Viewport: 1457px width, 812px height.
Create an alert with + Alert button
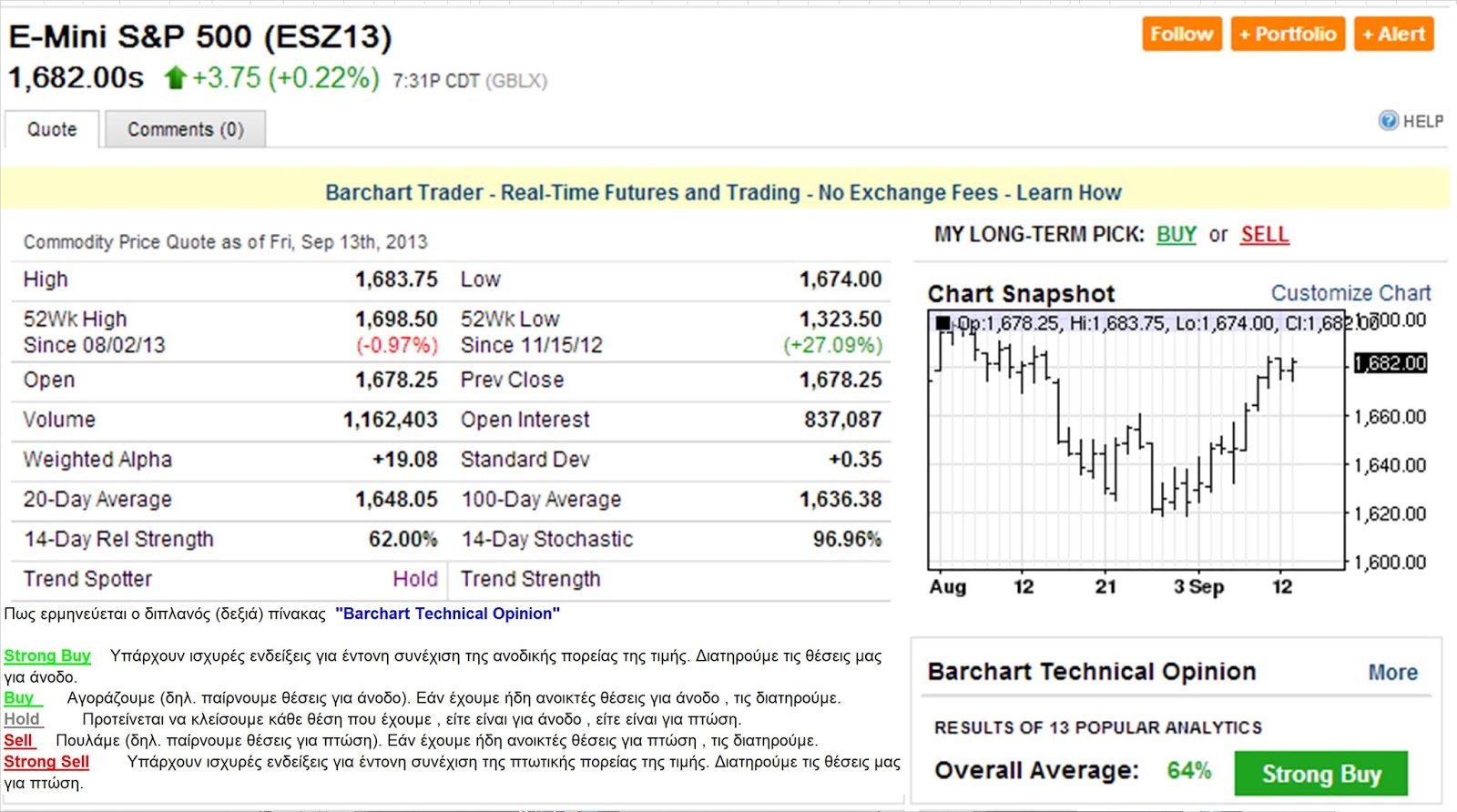pos(1393,35)
